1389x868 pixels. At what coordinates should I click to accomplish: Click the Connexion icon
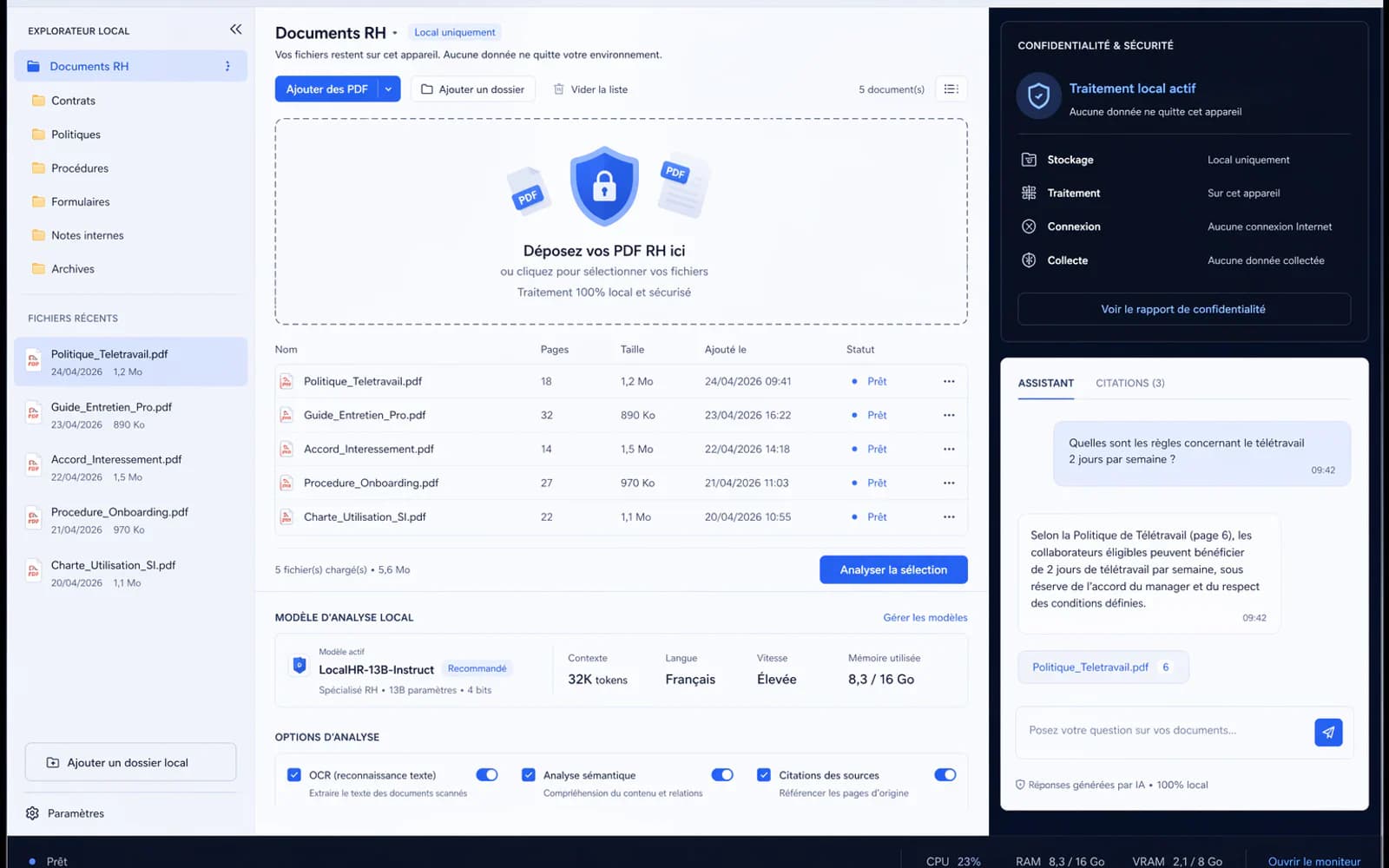pyautogui.click(x=1029, y=227)
